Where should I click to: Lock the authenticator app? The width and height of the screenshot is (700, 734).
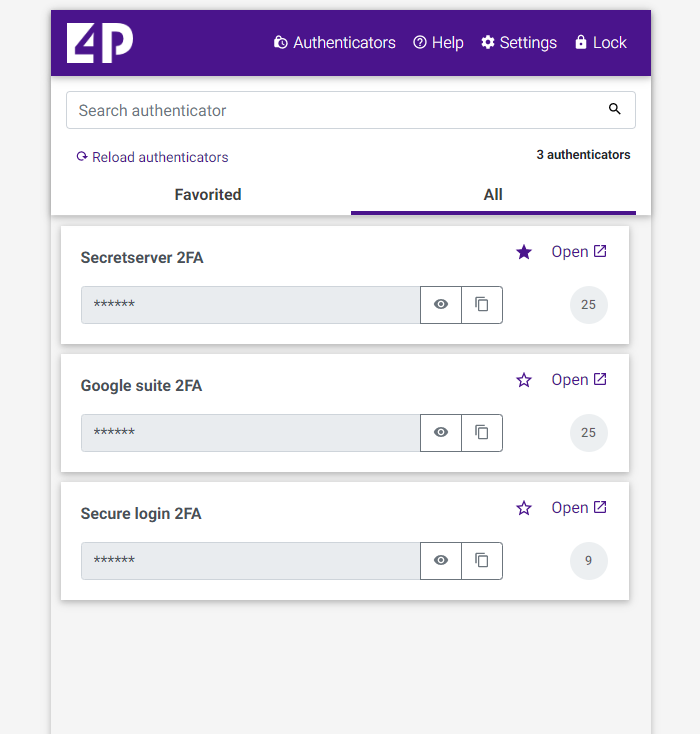point(600,43)
